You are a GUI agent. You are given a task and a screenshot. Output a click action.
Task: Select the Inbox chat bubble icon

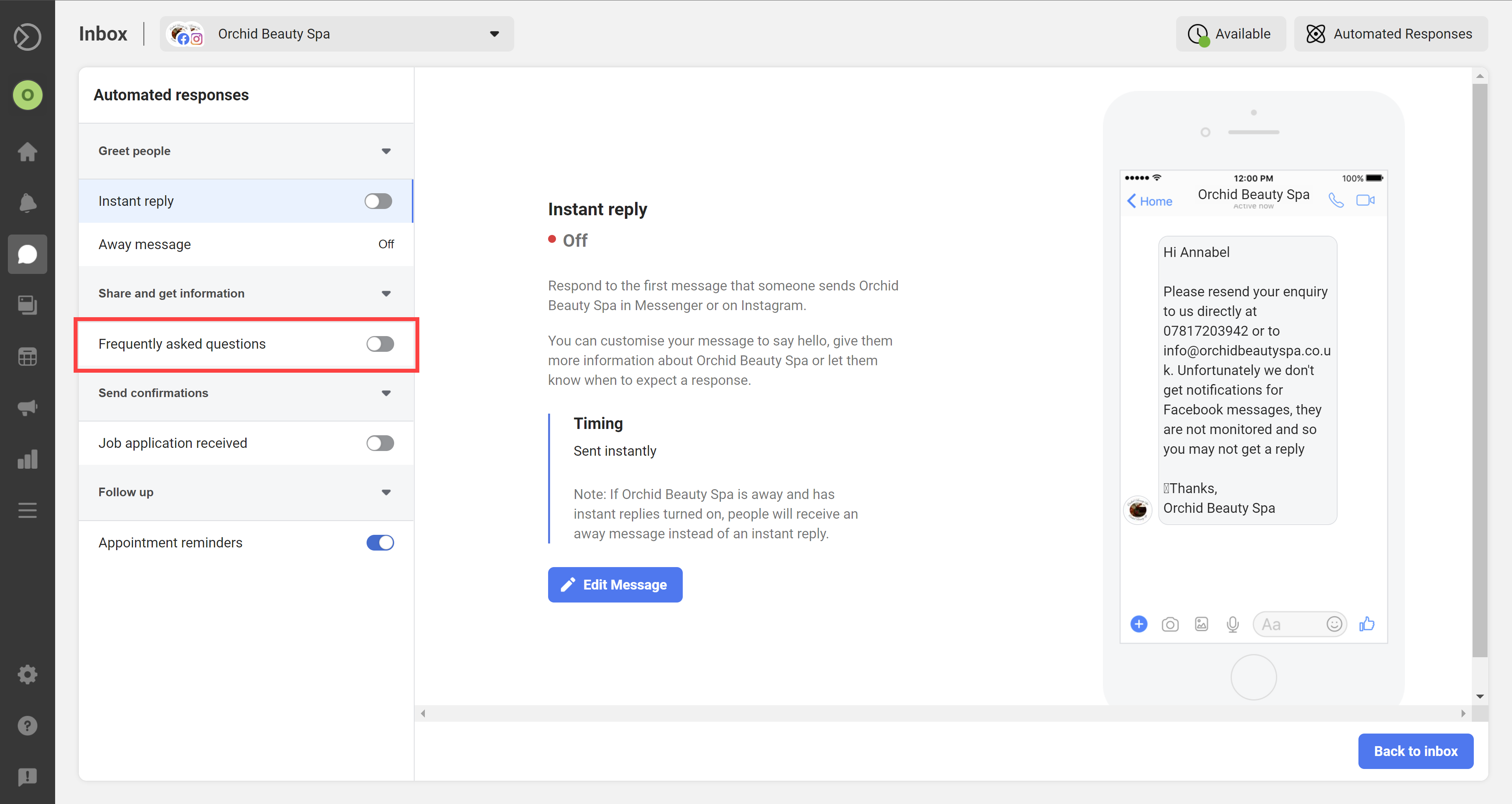click(27, 254)
